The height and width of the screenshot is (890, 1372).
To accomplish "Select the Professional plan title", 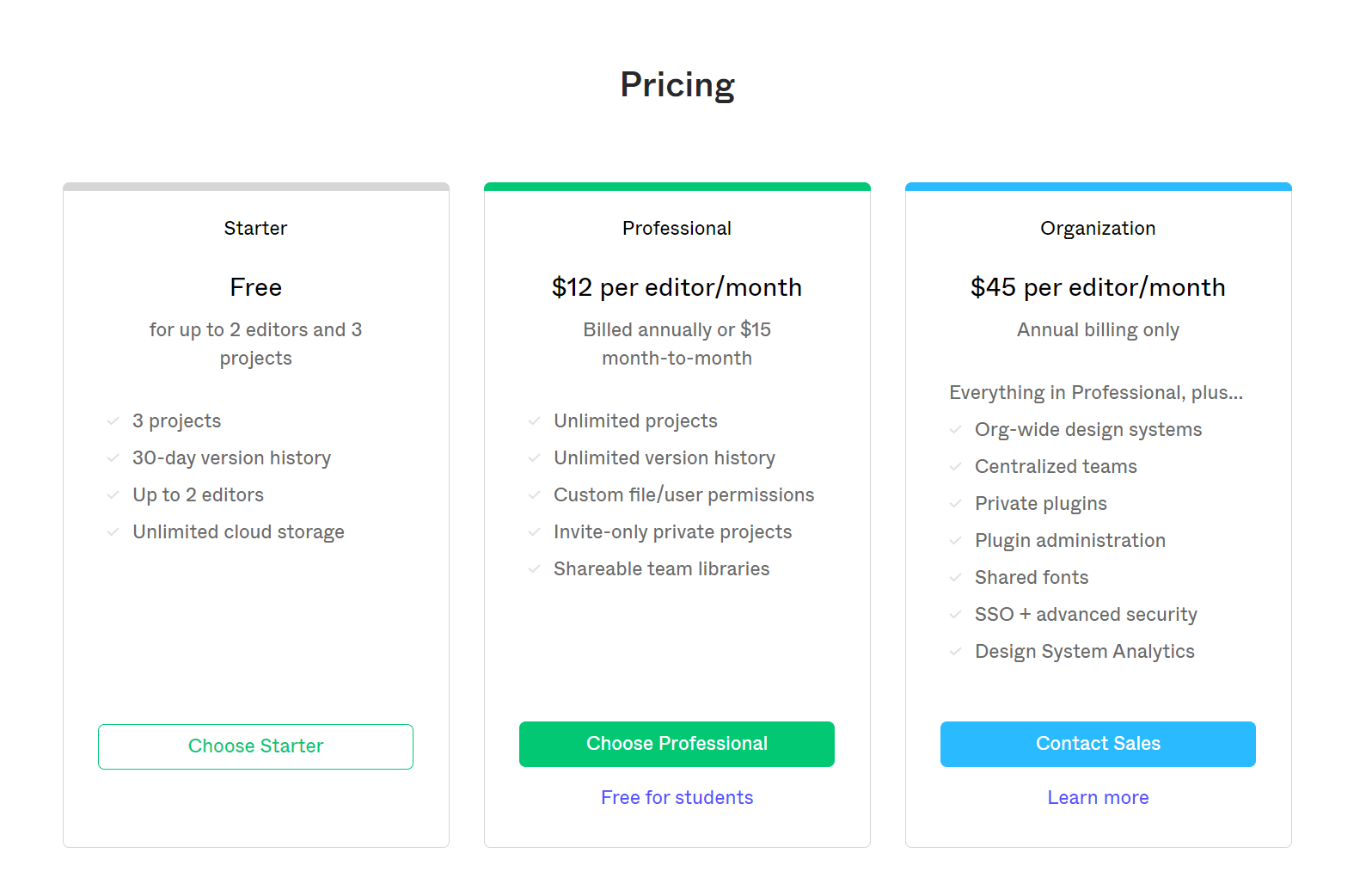I will [677, 229].
